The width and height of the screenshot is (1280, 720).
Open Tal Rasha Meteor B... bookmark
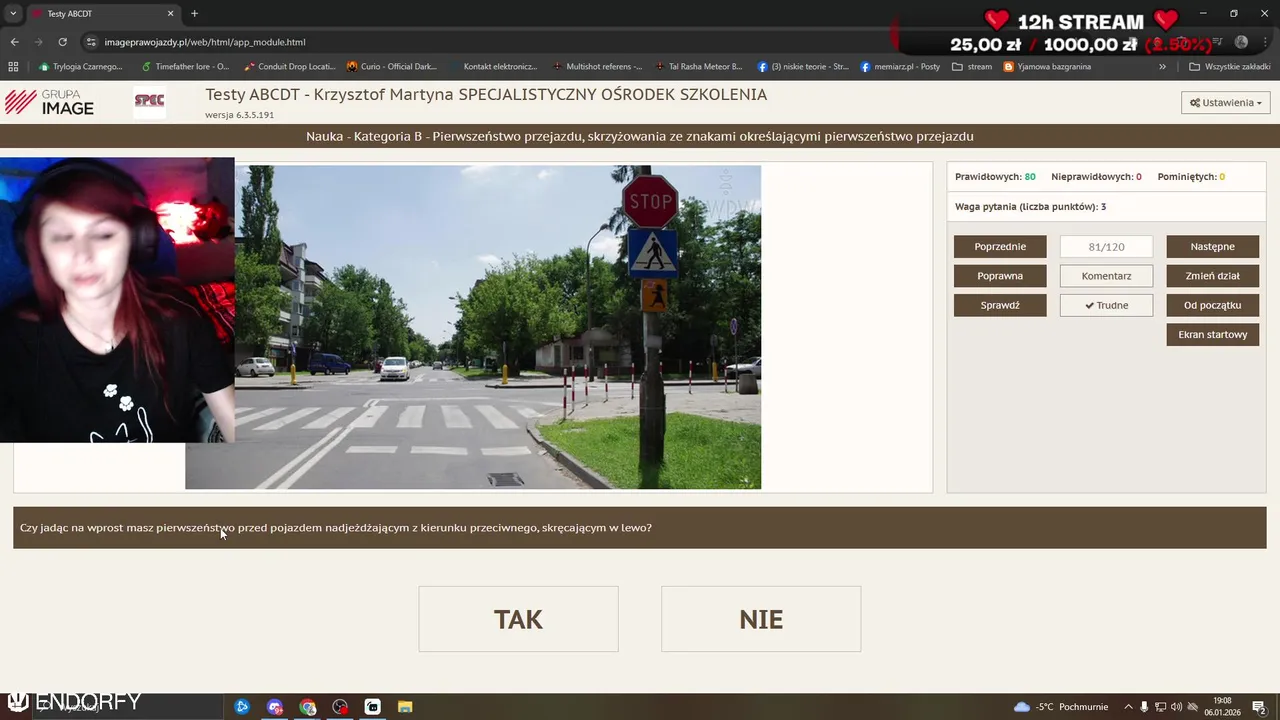699,67
